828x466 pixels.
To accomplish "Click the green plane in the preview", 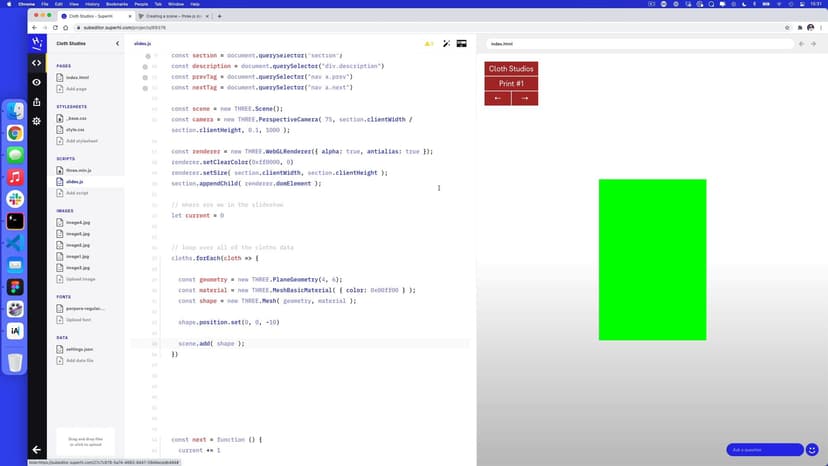I will [652, 259].
